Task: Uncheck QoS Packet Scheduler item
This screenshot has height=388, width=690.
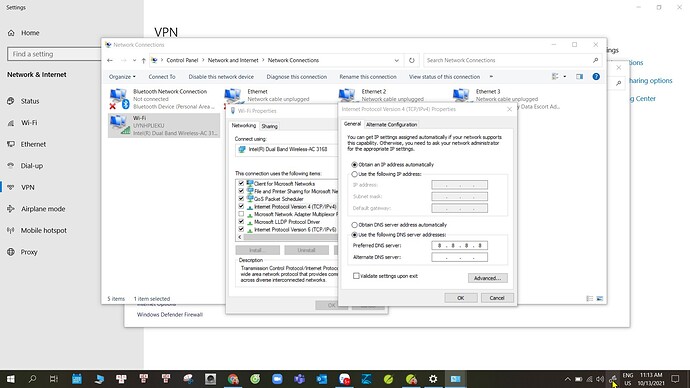Action: pyautogui.click(x=241, y=199)
